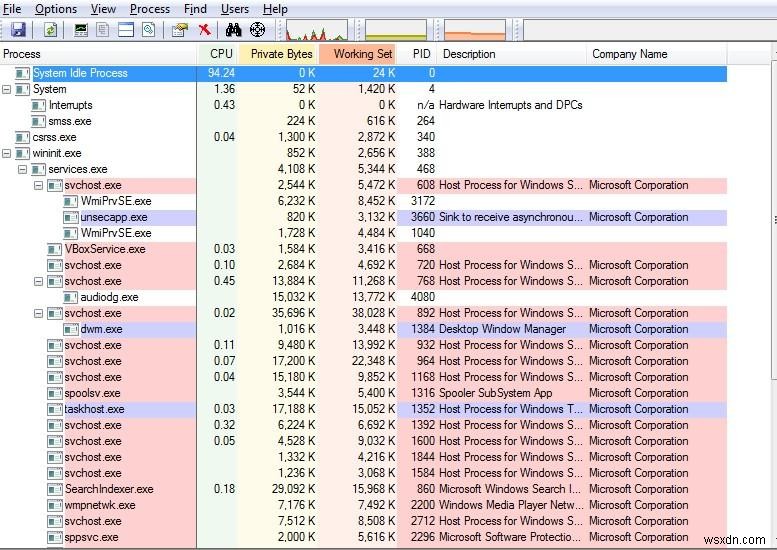
Task: Toggle the Show Lower Pane toolbar icon
Action: tap(126, 30)
